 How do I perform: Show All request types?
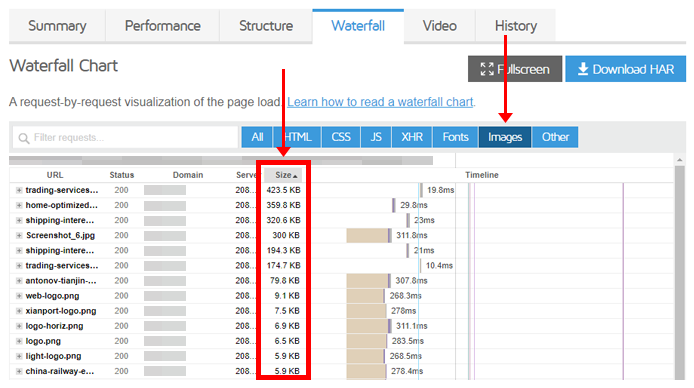click(257, 137)
